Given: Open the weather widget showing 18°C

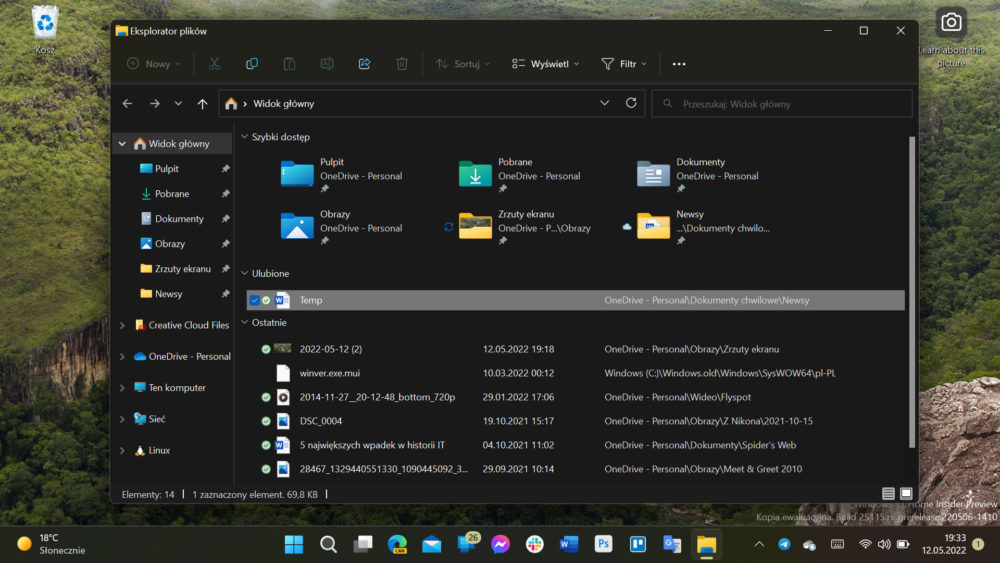Looking at the screenshot, I should tap(51, 544).
